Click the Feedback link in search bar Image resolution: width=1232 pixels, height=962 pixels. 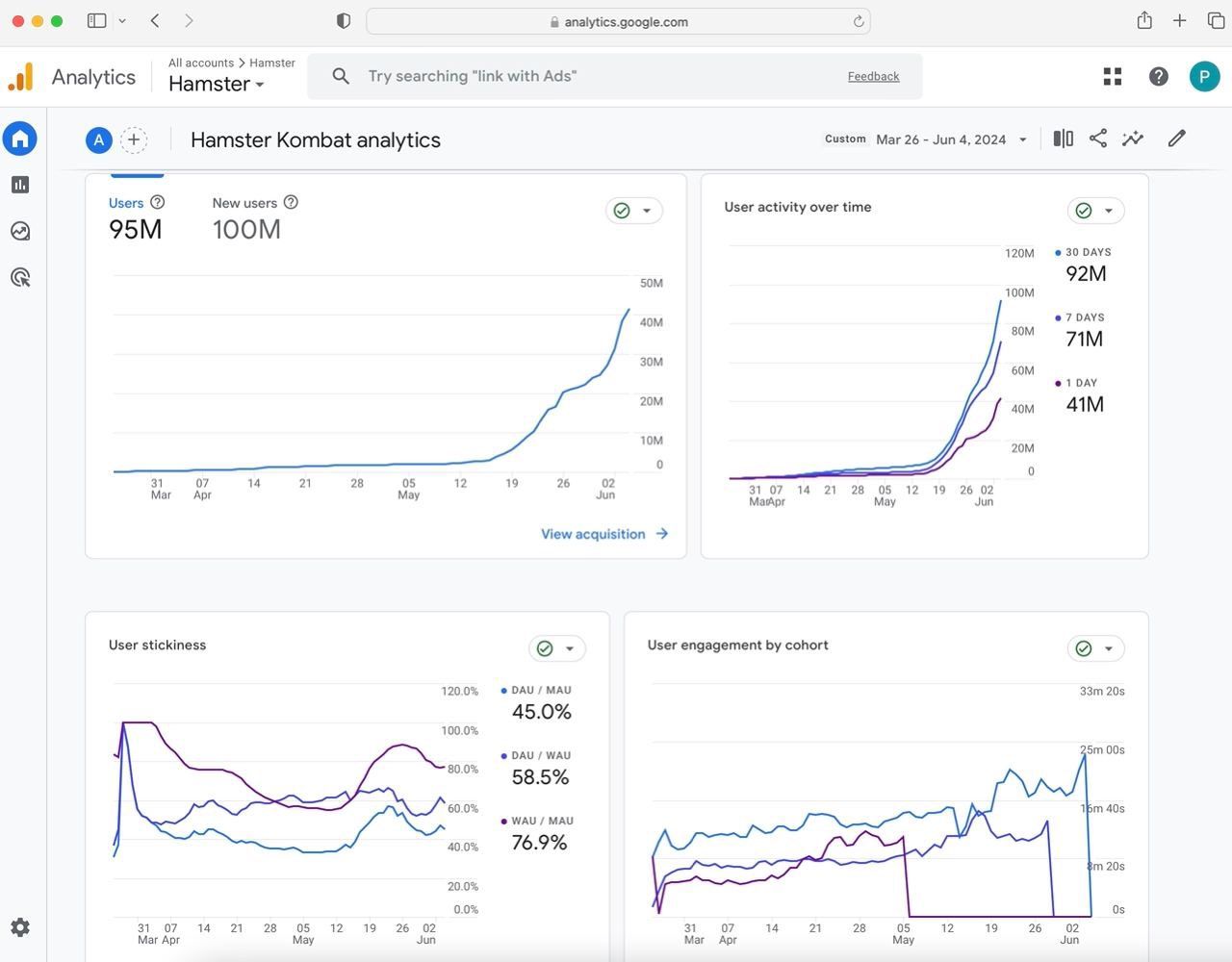873,77
